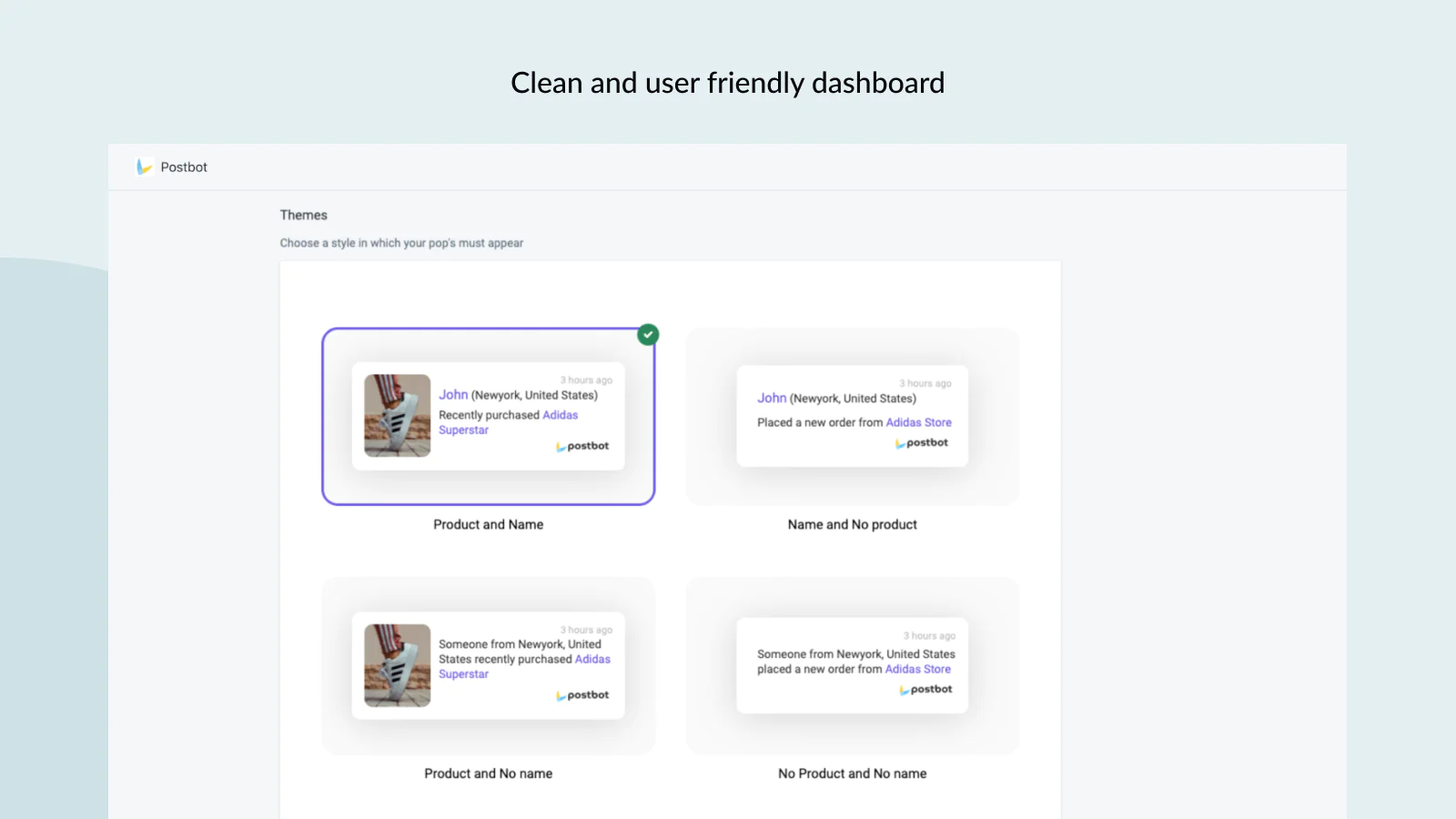Viewport: 1456px width, 819px height.
Task: Select the Product and No name theme card
Action: (489, 665)
